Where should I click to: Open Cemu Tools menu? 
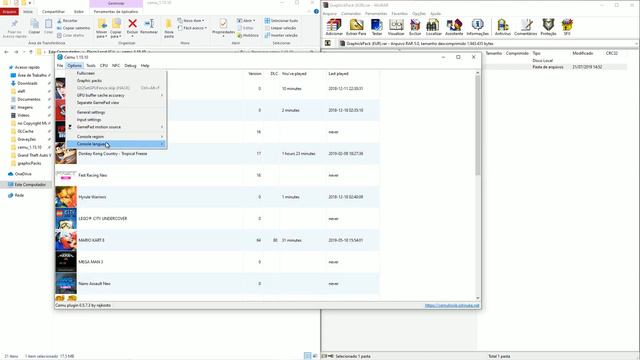coord(91,65)
